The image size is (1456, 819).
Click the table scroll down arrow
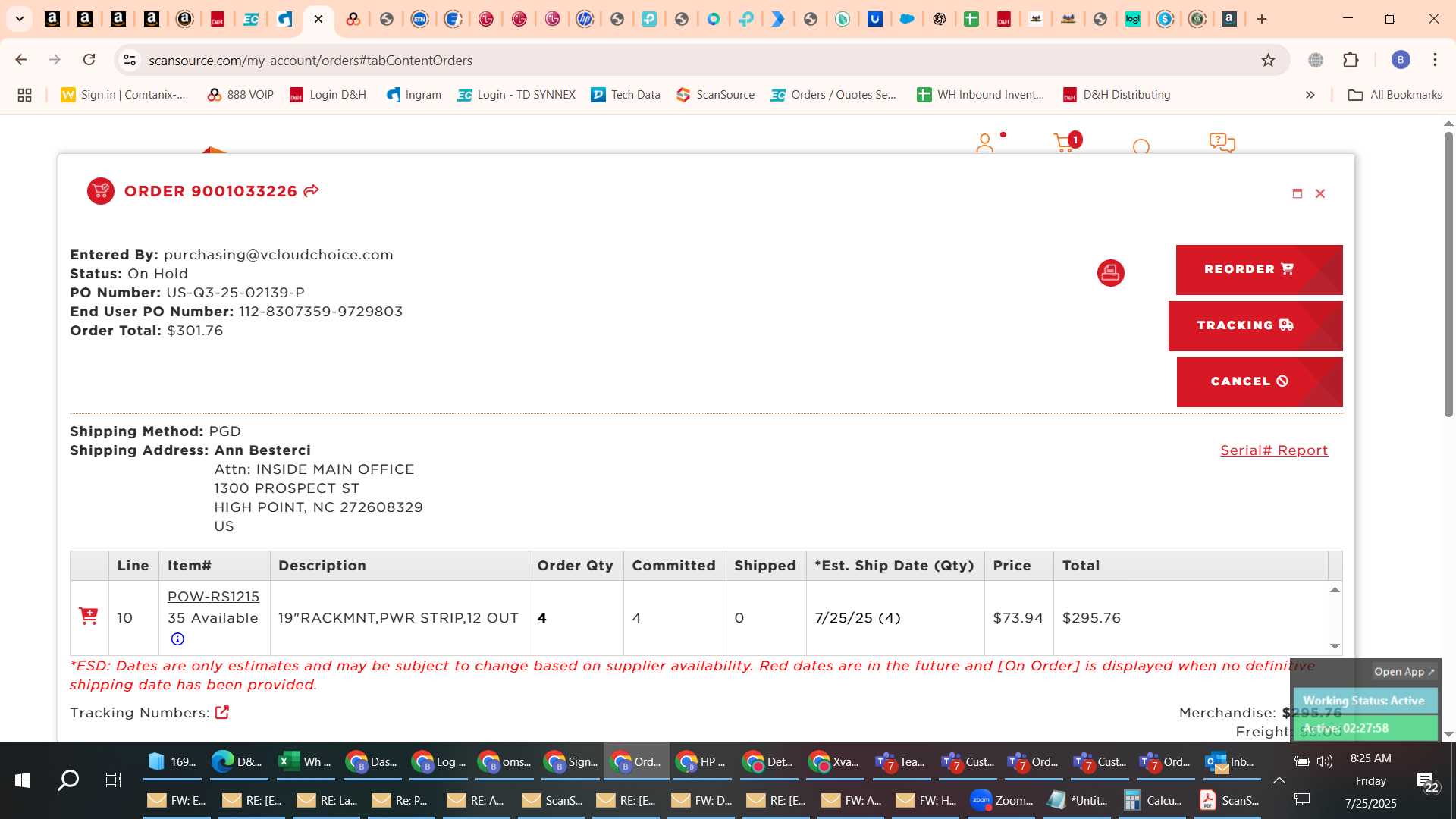click(1335, 646)
